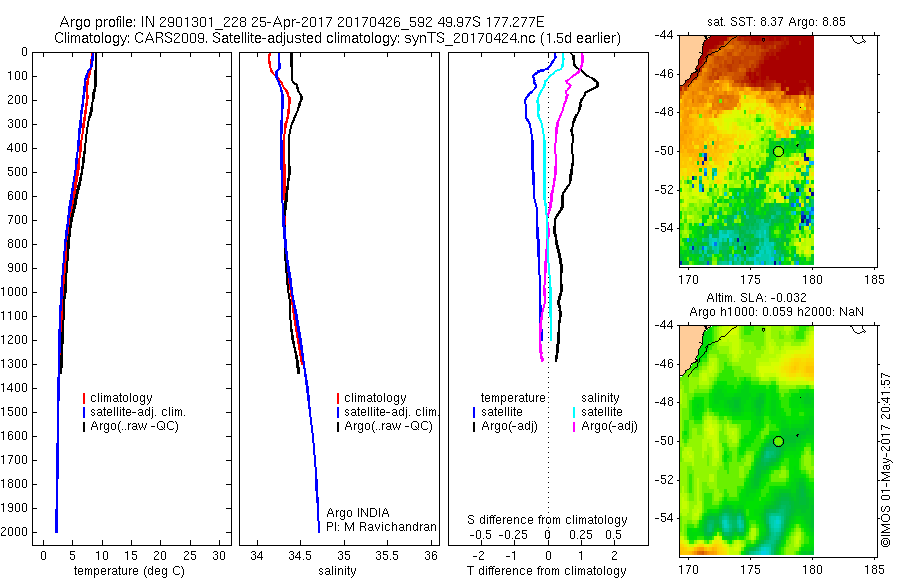The width and height of the screenshot is (900, 580).
Task: Click 'climatology' legend entry in temperature panel
Action: click(121, 398)
